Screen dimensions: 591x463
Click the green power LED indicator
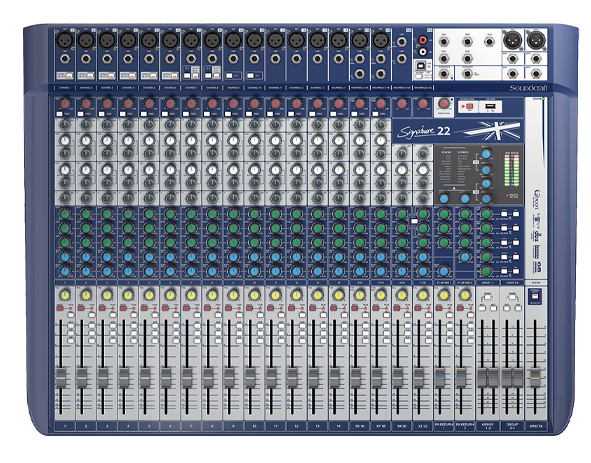[544, 99]
